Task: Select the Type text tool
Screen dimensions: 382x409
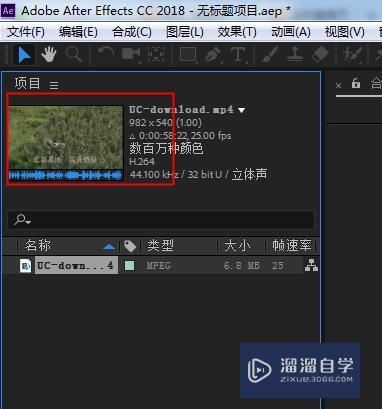Action: 238,54
